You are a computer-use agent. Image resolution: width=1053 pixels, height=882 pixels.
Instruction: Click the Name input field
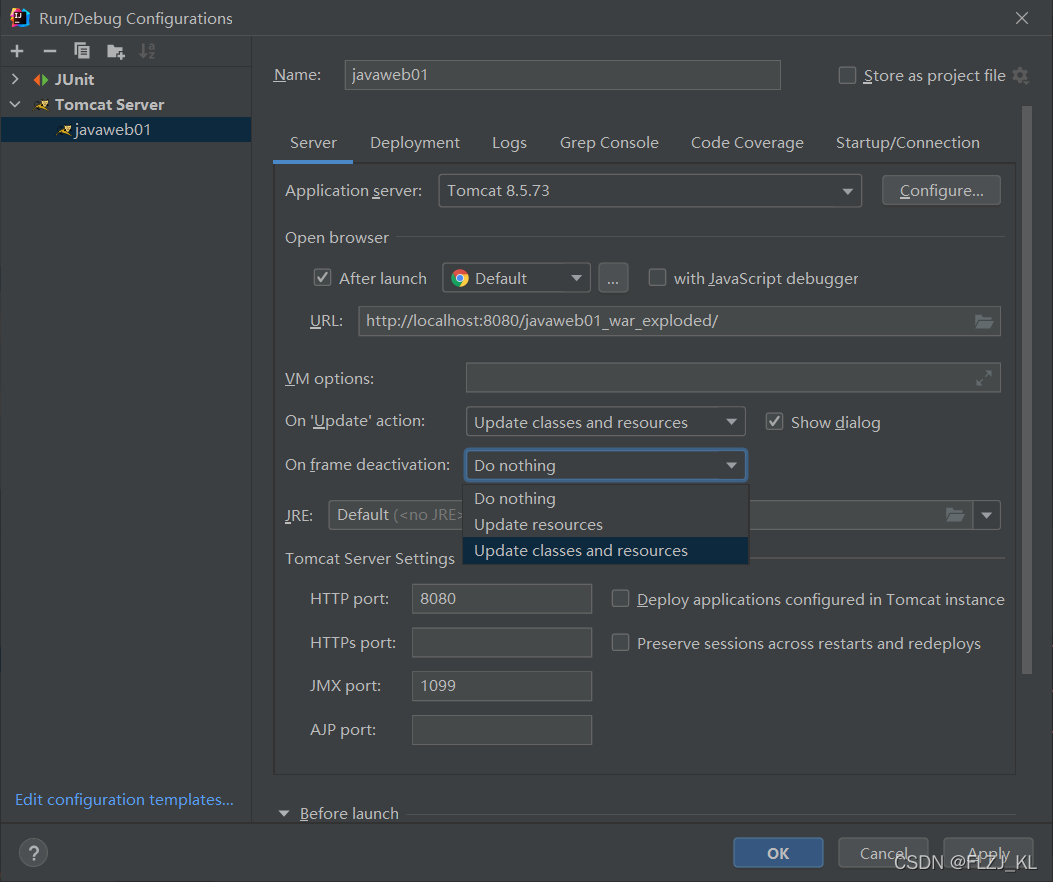[563, 75]
